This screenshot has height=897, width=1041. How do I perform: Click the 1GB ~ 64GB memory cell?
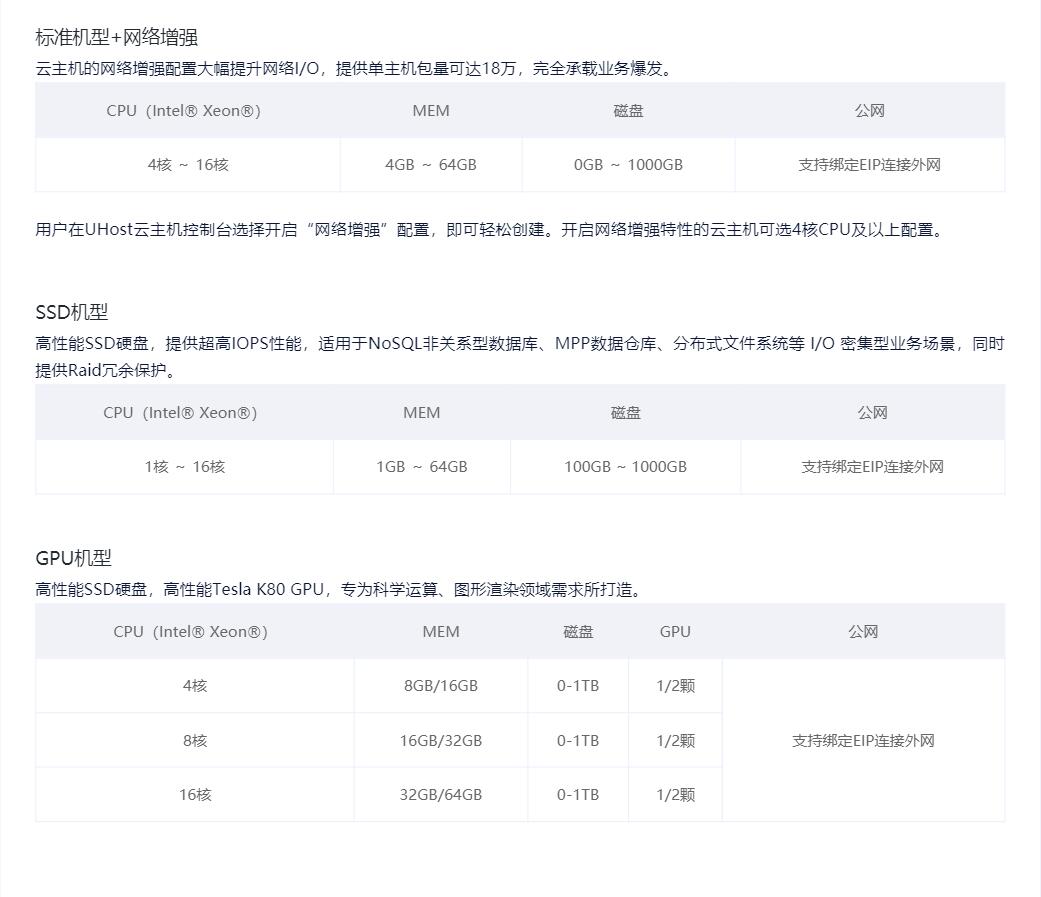click(422, 467)
